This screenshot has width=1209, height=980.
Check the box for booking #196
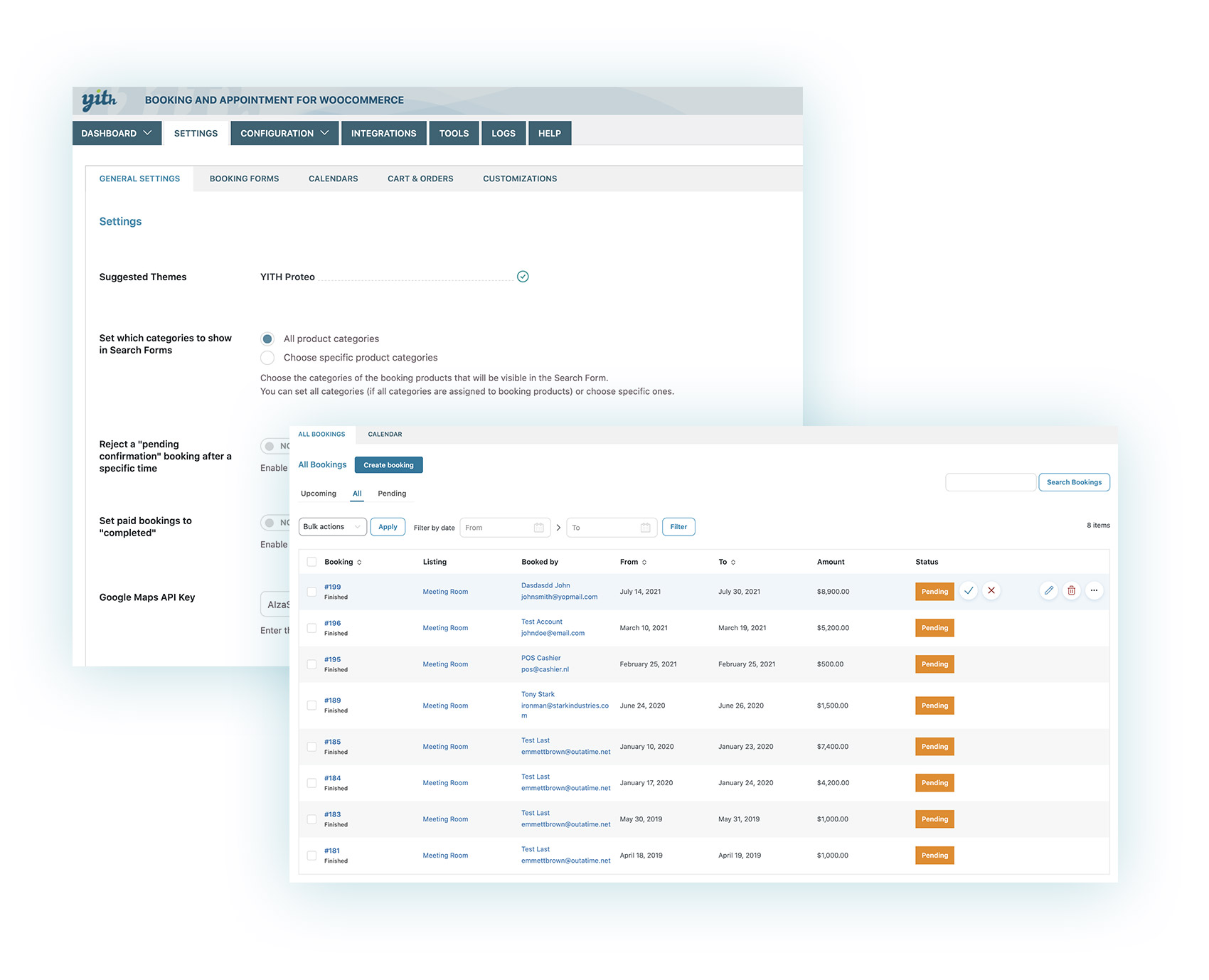[x=311, y=628]
